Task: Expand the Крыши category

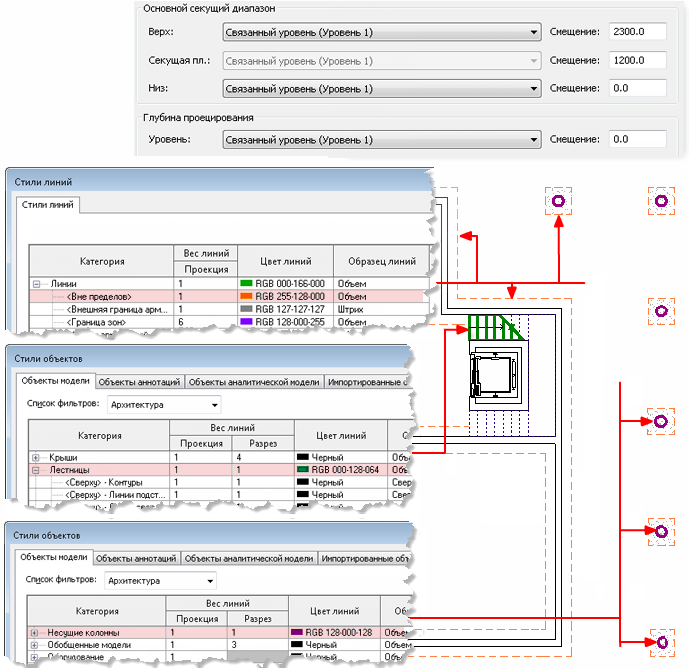Action: pos(36,458)
